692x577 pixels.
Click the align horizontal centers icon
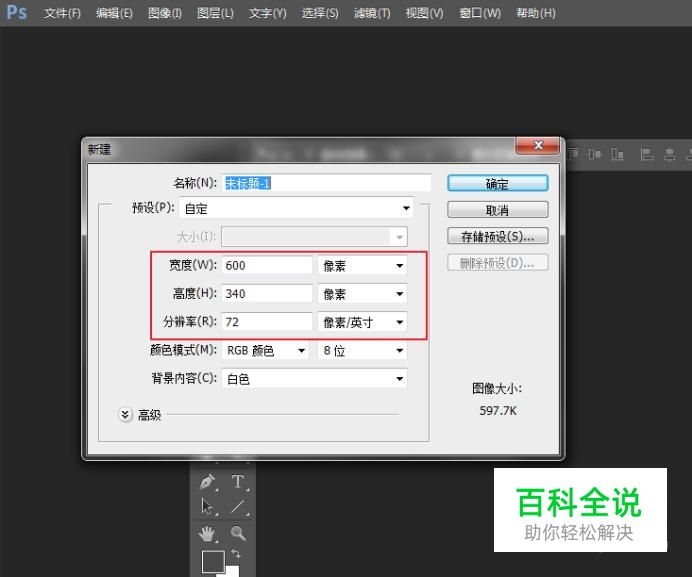pyautogui.click(x=669, y=155)
